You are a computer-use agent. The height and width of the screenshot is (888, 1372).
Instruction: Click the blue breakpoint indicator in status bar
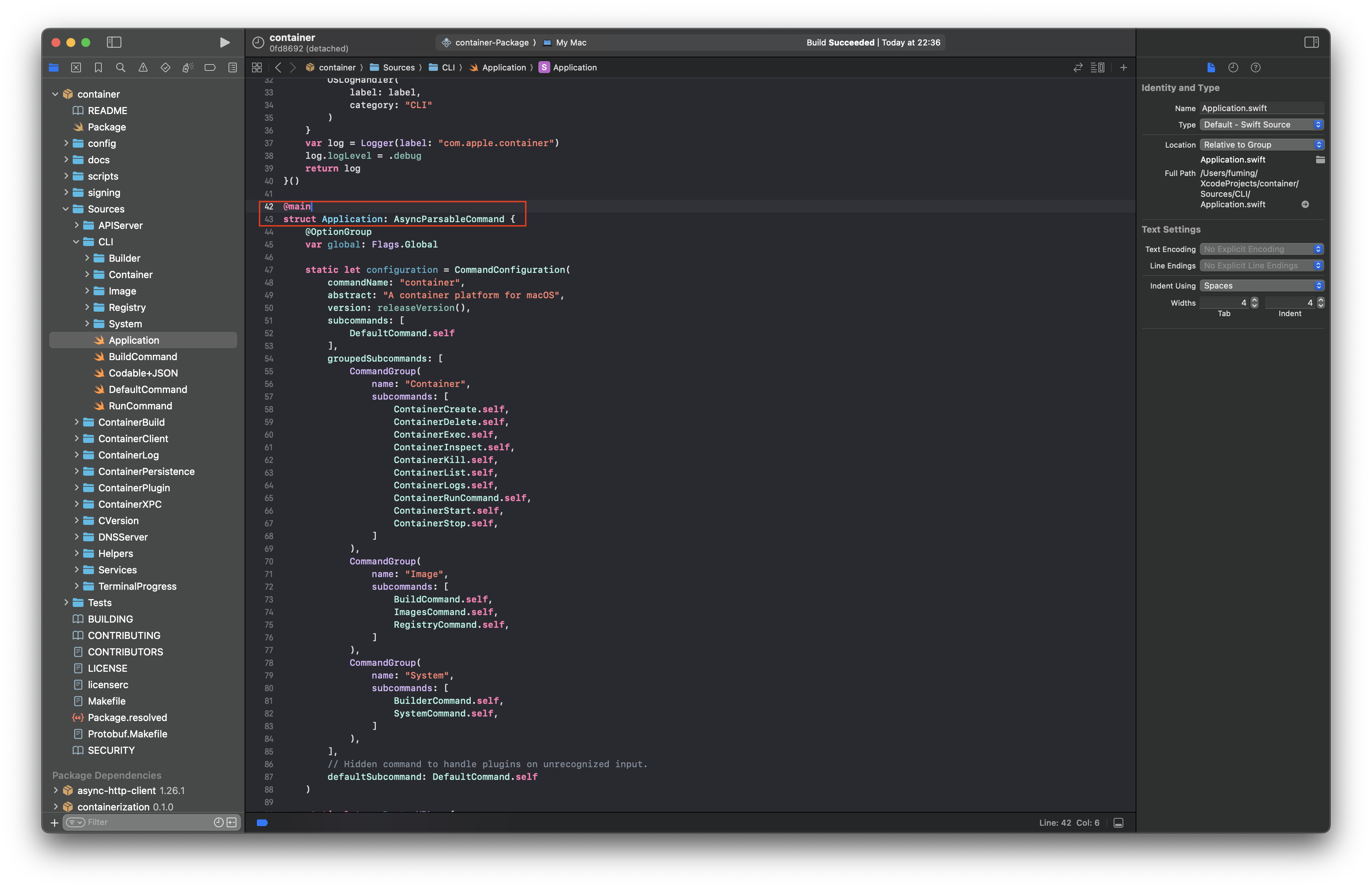262,823
